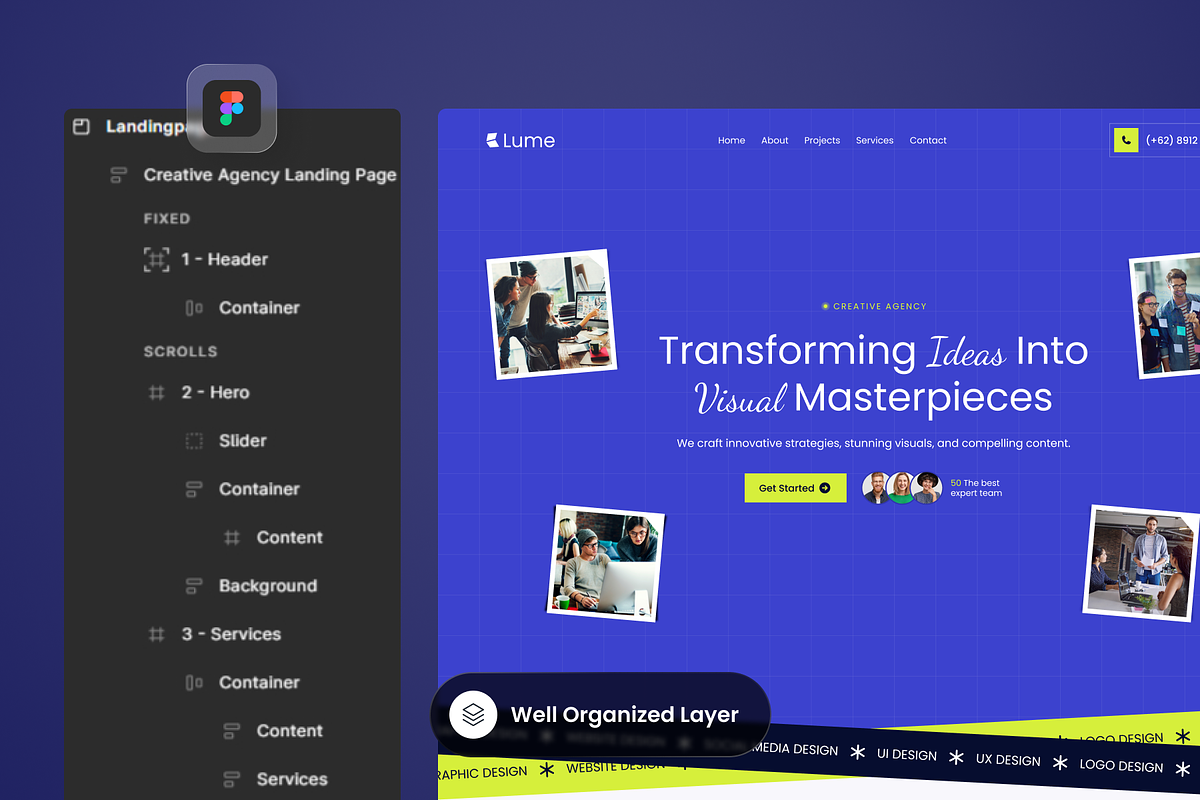Click the avatar wearing a hat

coord(928,488)
